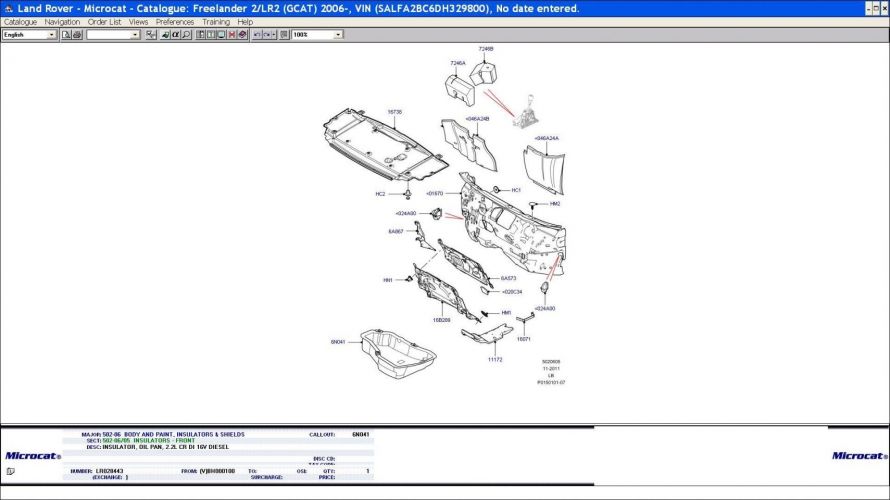Select callout HM1 in the diagram
The height and width of the screenshot is (500, 890).
tap(506, 313)
